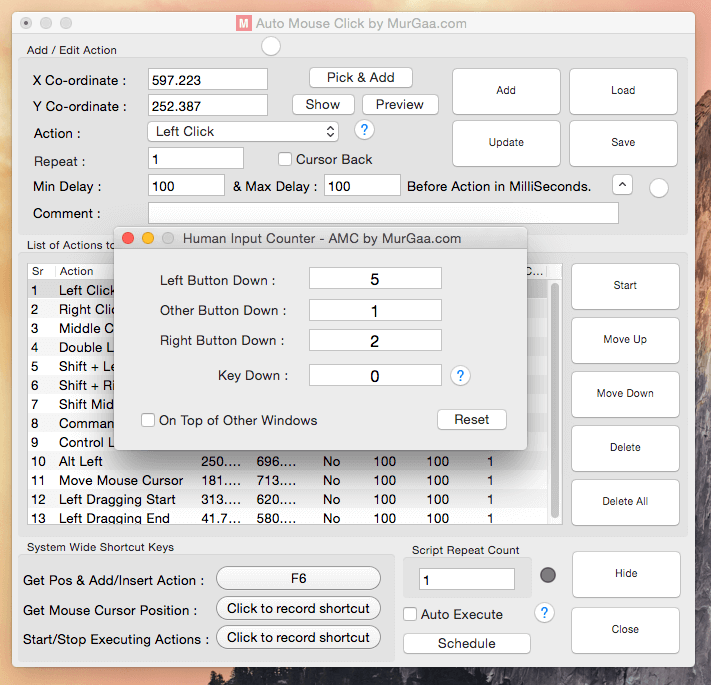
Task: Click the MurGaa M logo in title bar
Action: point(243,23)
